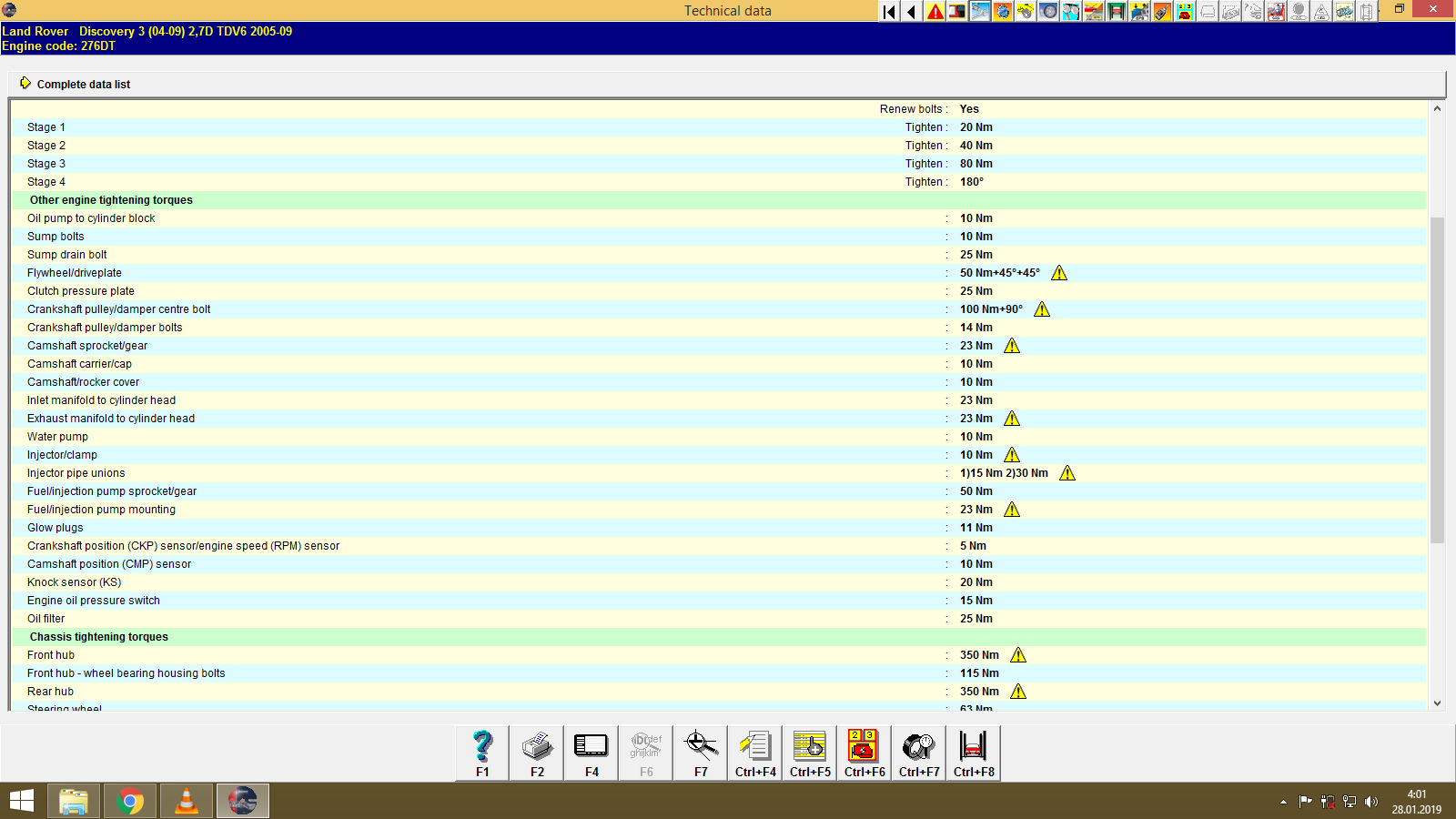Open the warning for Crankshaft pulley centre bolt
1456x819 pixels.
(1042, 309)
